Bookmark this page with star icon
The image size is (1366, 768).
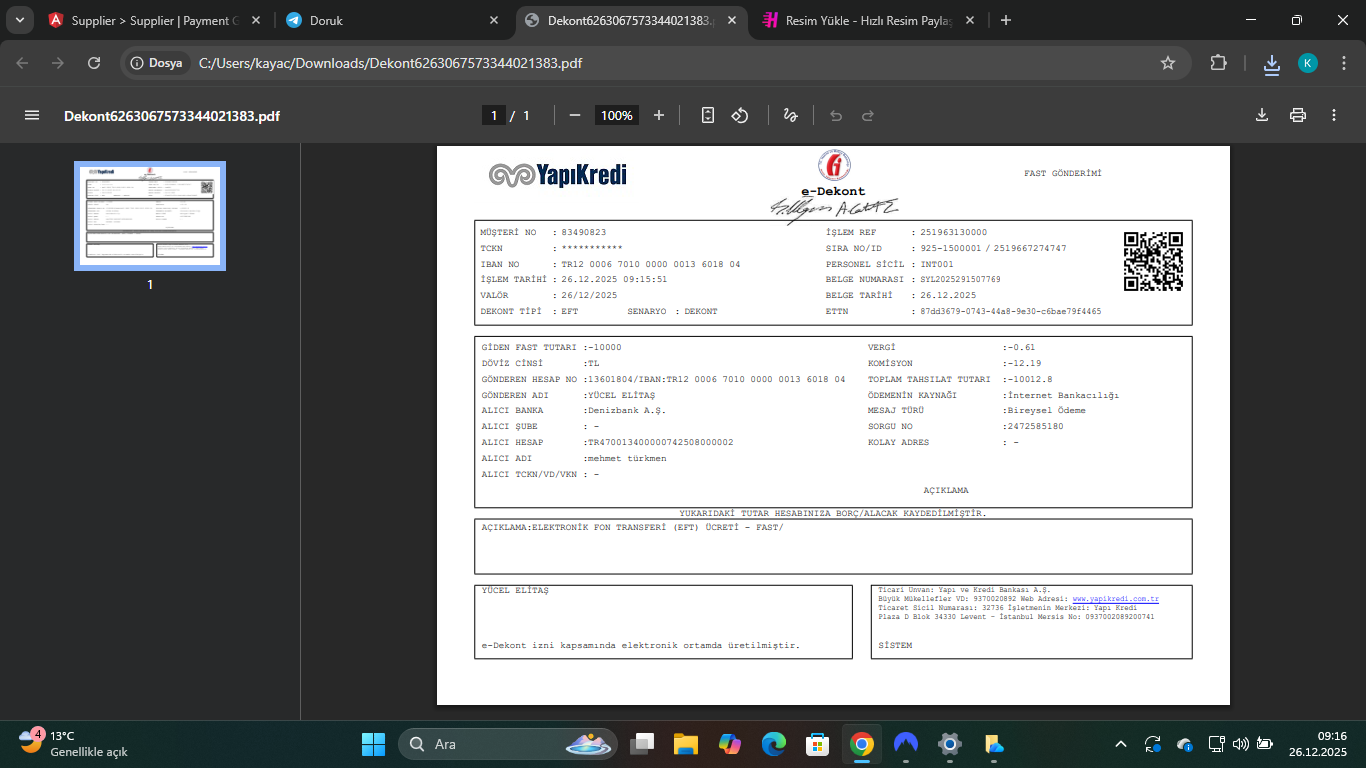tap(1167, 63)
